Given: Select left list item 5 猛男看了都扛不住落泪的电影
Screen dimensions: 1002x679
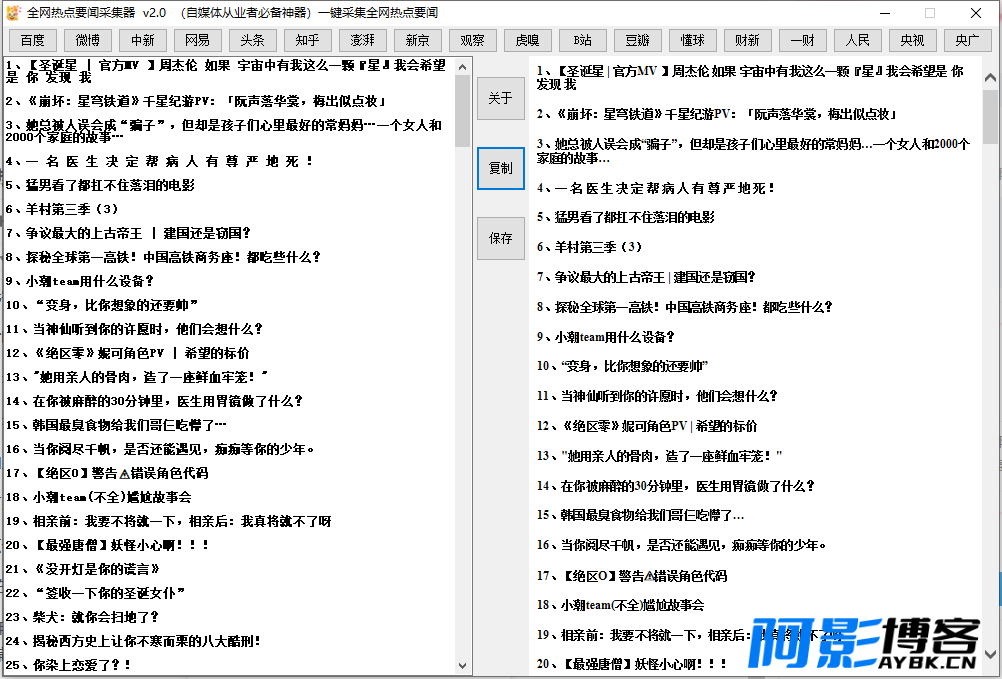Looking at the screenshot, I should (100, 186).
